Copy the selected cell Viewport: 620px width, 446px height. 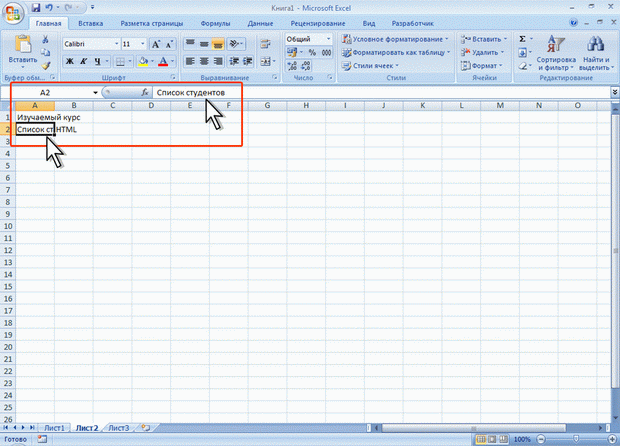45,52
